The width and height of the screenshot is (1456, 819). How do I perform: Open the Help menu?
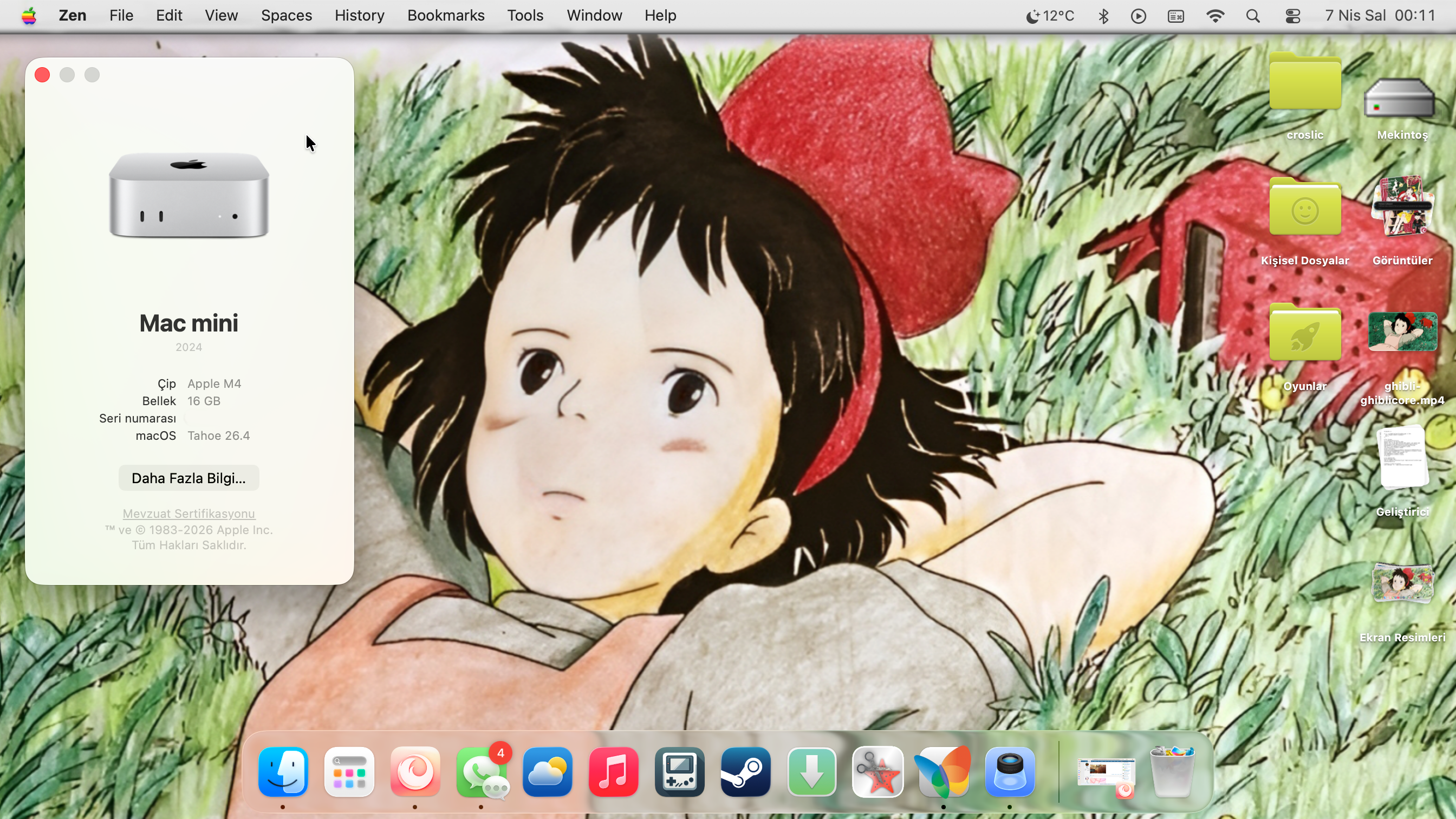click(660, 16)
